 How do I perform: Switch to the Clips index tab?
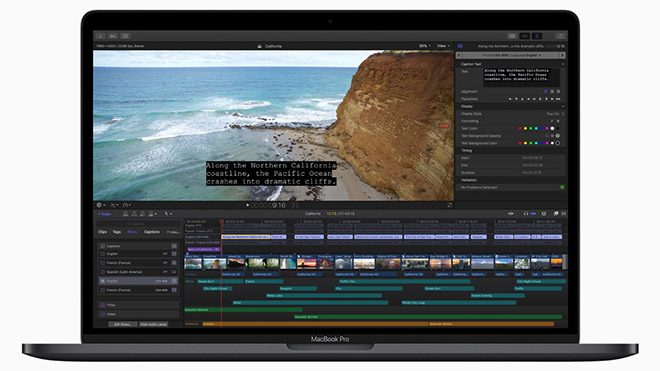tap(102, 232)
